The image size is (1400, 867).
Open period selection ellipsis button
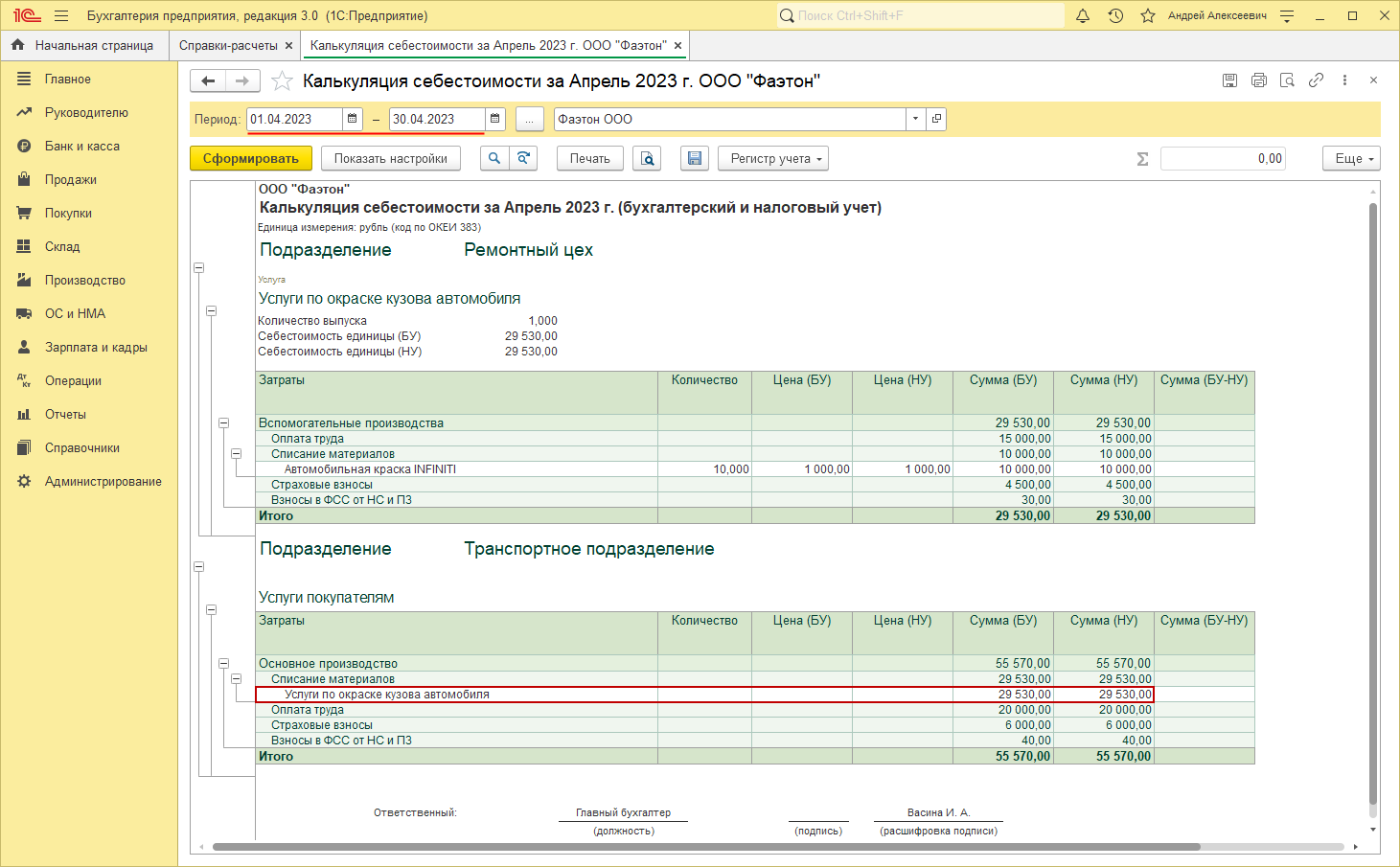point(529,119)
